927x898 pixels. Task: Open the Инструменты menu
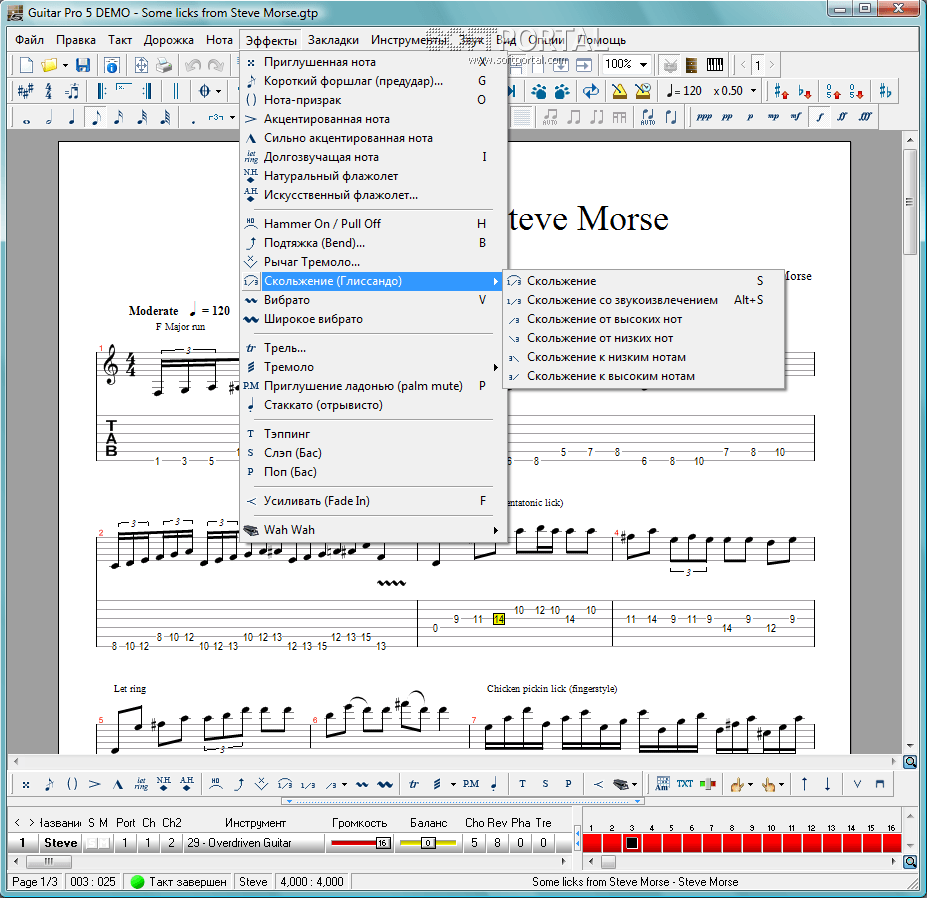click(x=408, y=40)
